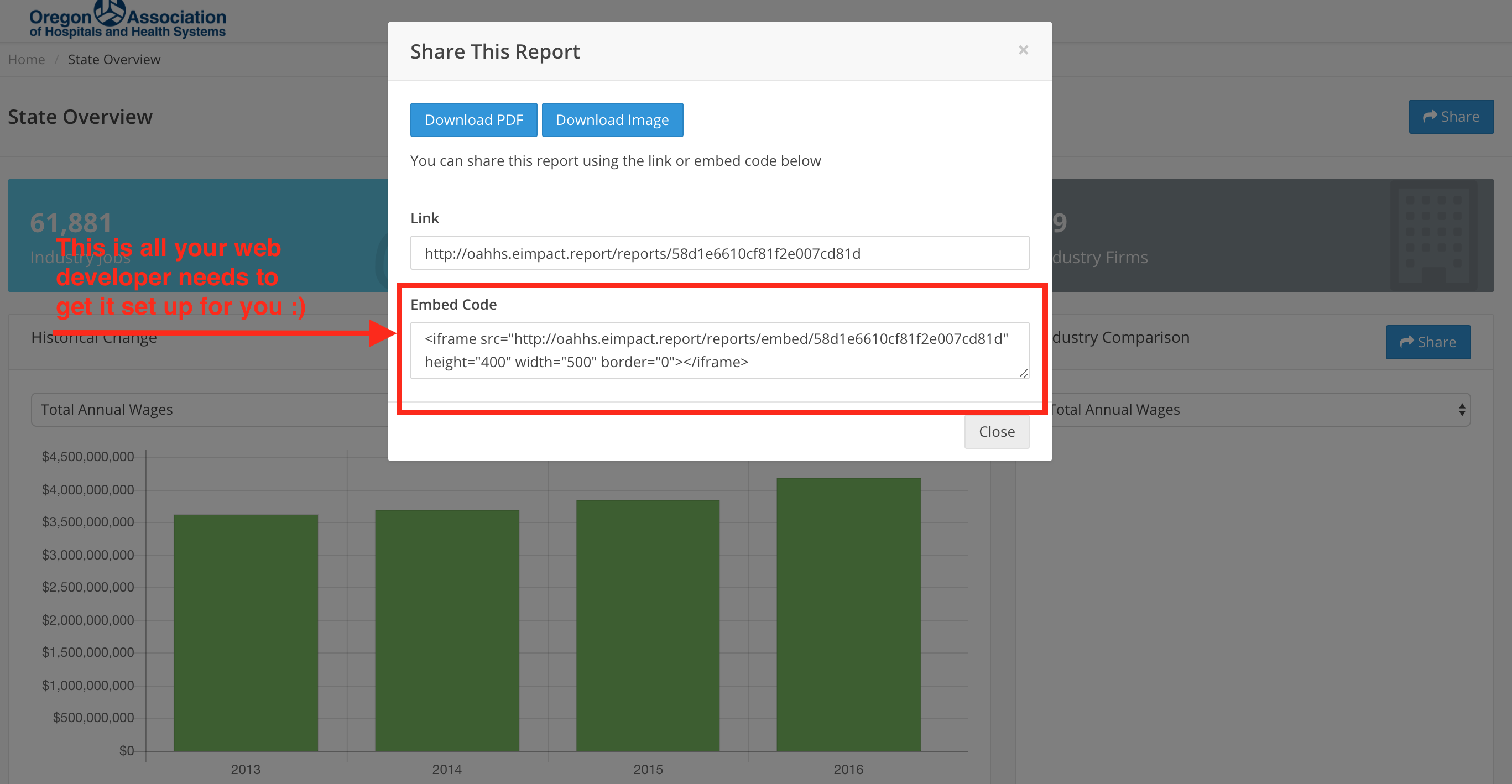
Task: Click the $2,000,000,000 axis label
Action: point(88,620)
